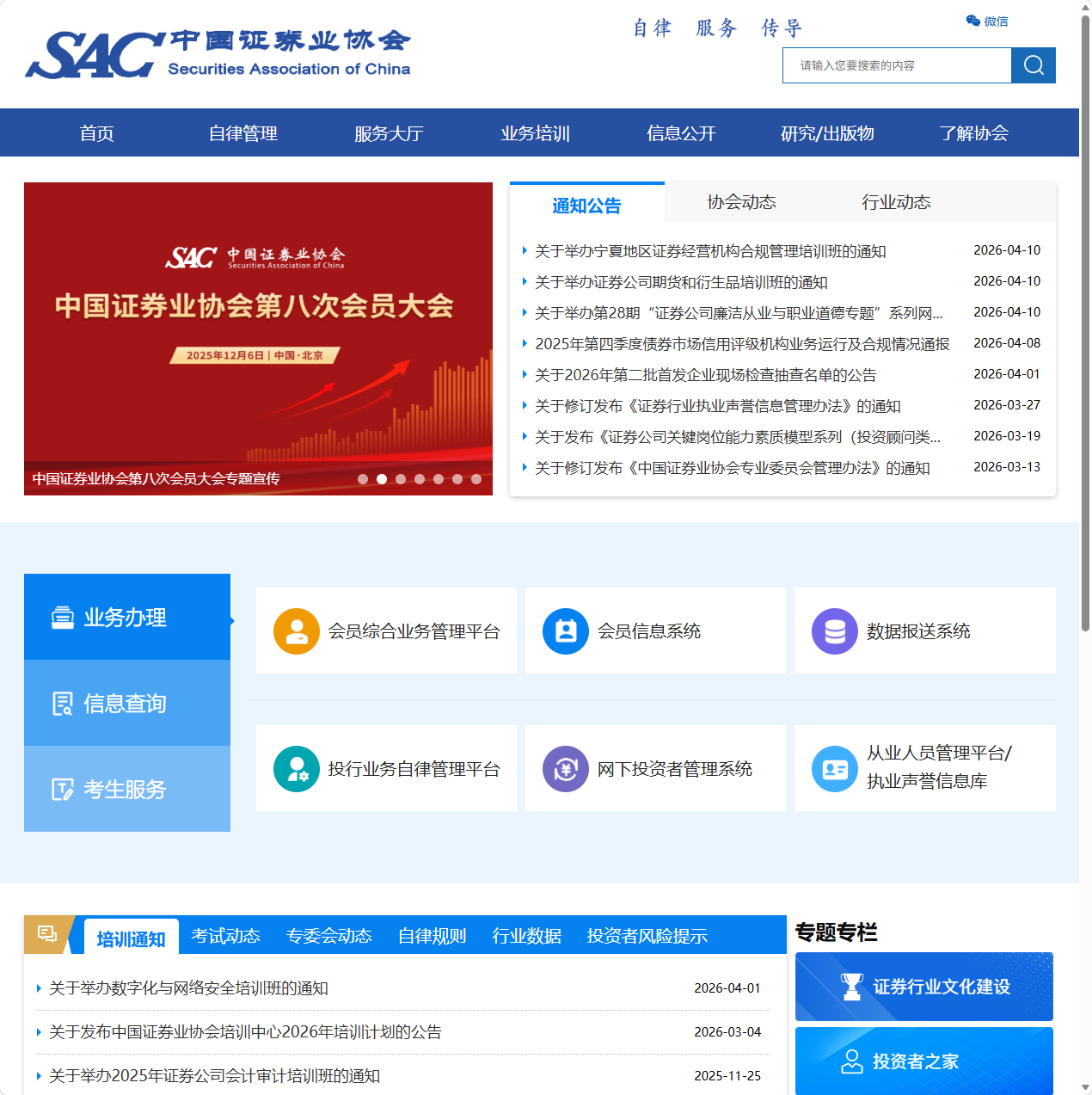Open the 2026年第二批首发企业现场检查抽查名单 notice
The width and height of the screenshot is (1092, 1095).
[705, 374]
